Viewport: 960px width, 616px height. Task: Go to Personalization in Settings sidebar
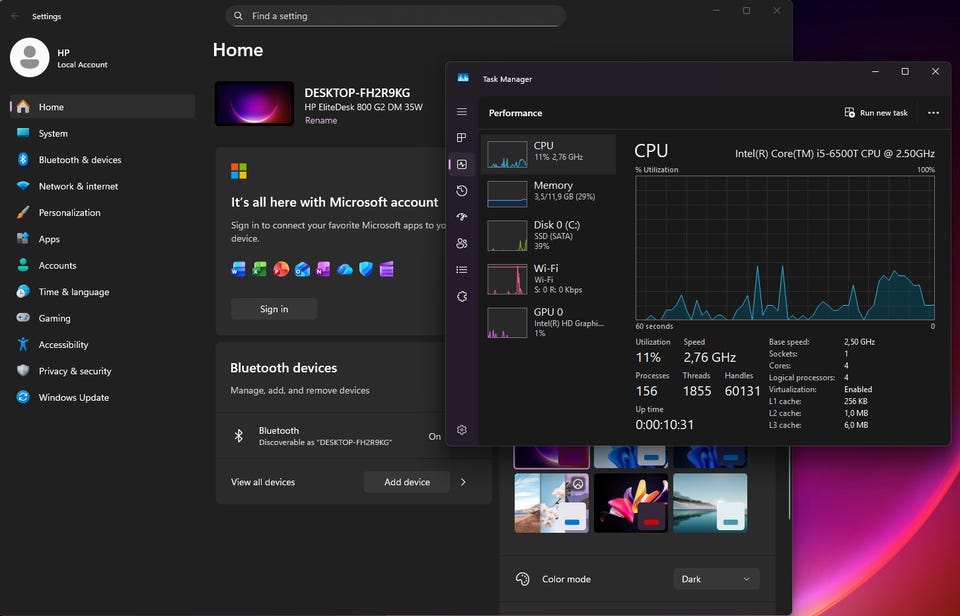[x=69, y=213]
